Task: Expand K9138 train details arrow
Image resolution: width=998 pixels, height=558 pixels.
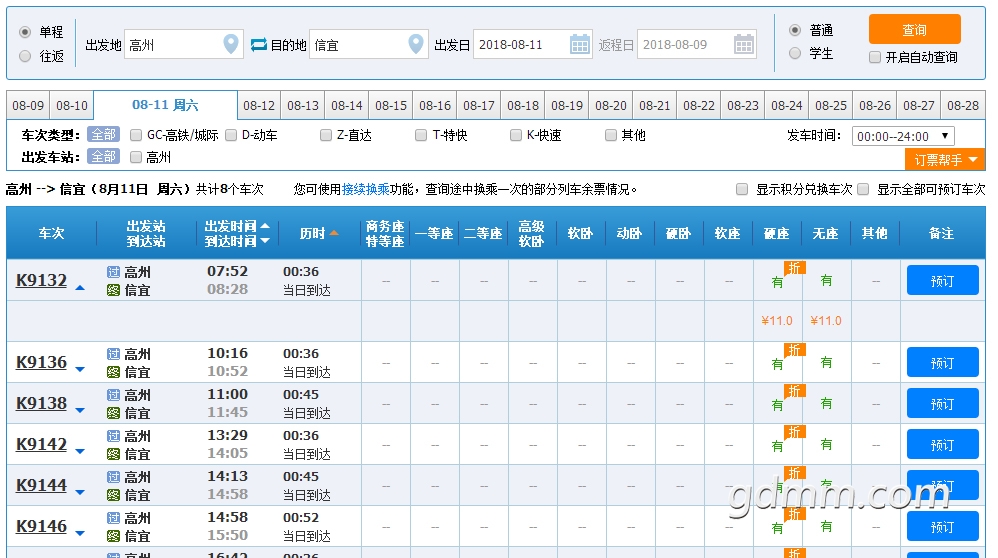Action: pyautogui.click(x=80, y=410)
